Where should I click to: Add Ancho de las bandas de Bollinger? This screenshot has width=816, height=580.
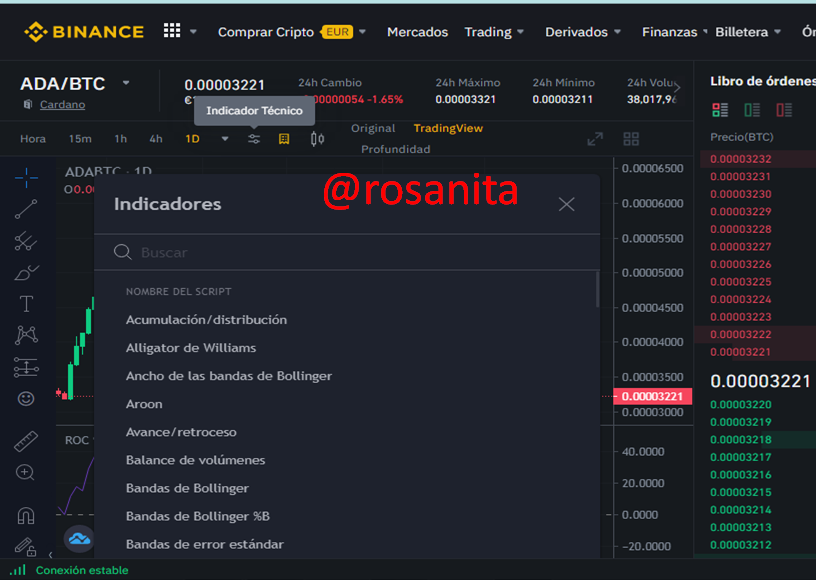[x=229, y=376]
